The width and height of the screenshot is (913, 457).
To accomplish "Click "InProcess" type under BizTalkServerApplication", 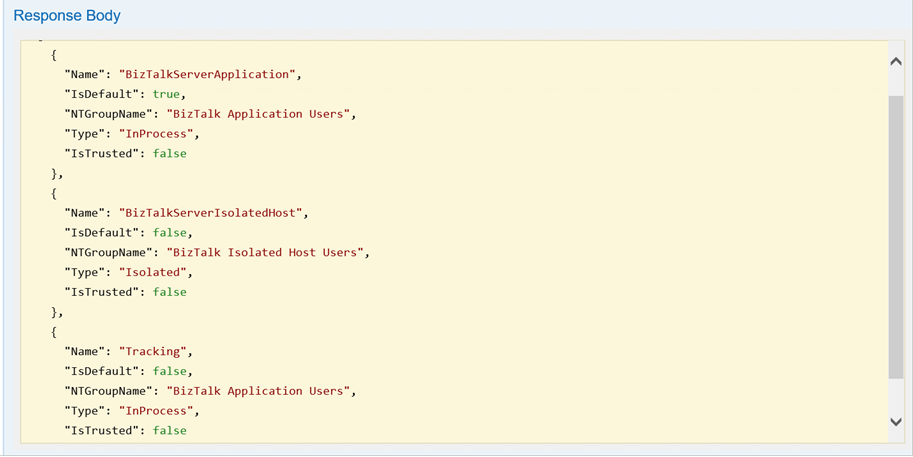I will [156, 134].
